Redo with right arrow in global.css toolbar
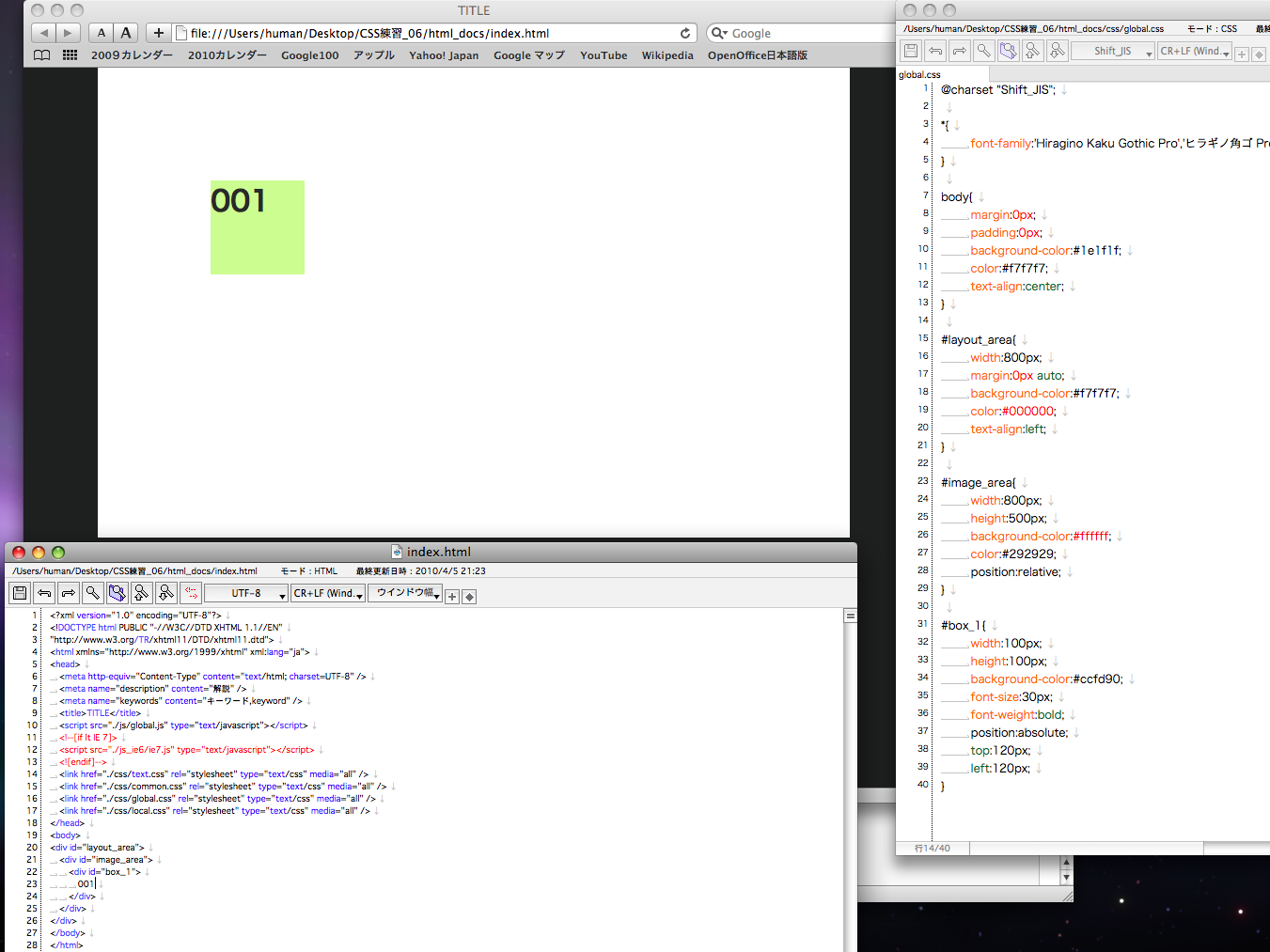Image resolution: width=1270 pixels, height=952 pixels. point(960,51)
